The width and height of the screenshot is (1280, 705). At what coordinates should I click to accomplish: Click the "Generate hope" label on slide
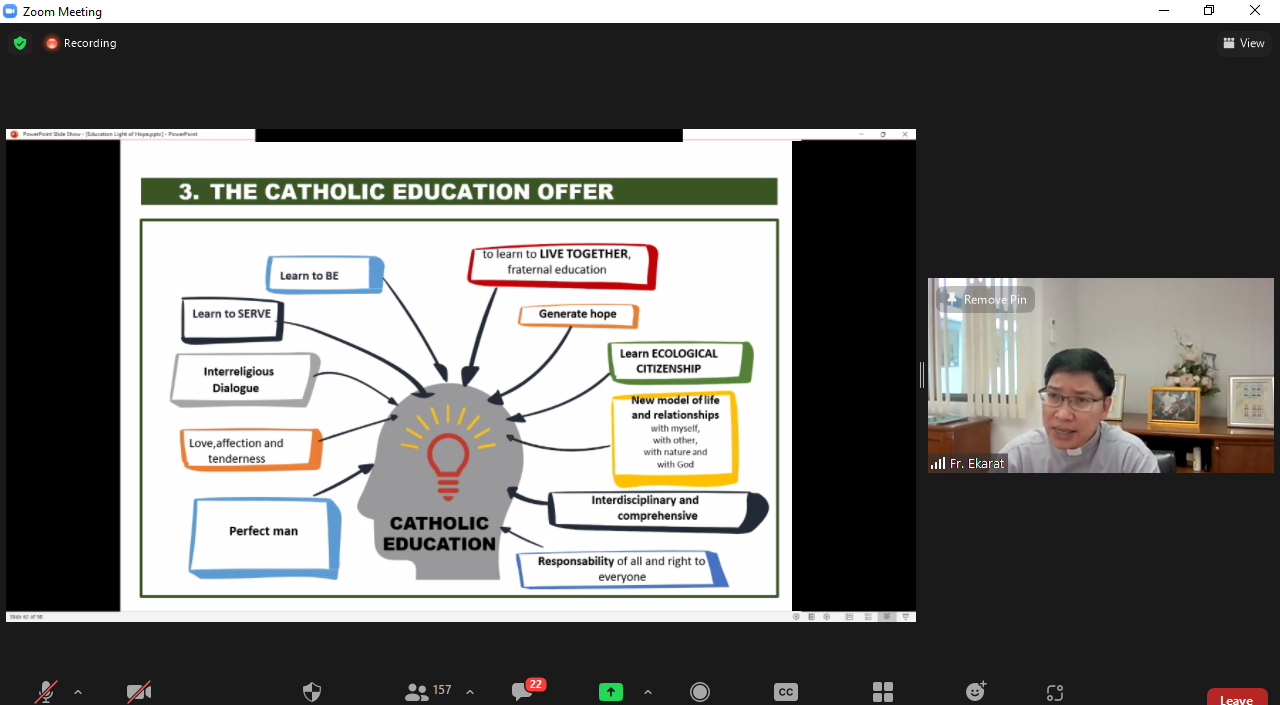tap(578, 315)
